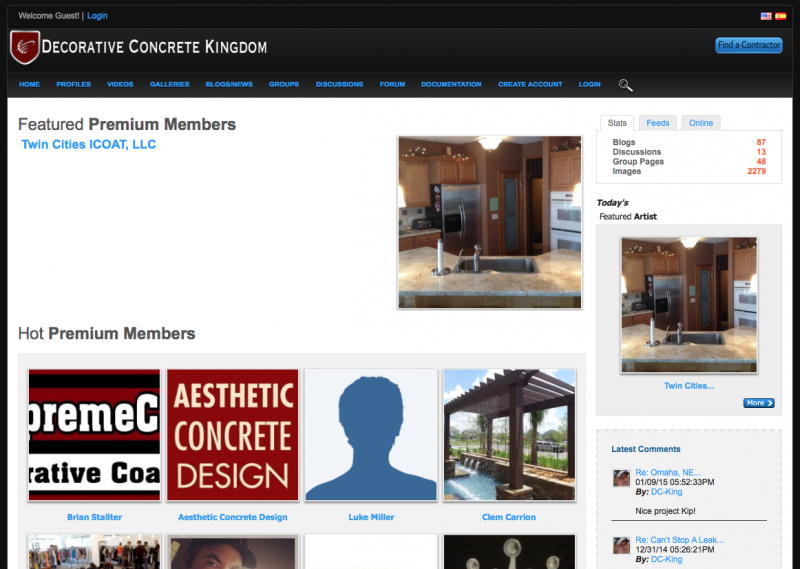800x569 pixels.
Task: Click the More button under Featured Artist
Action: [759, 403]
